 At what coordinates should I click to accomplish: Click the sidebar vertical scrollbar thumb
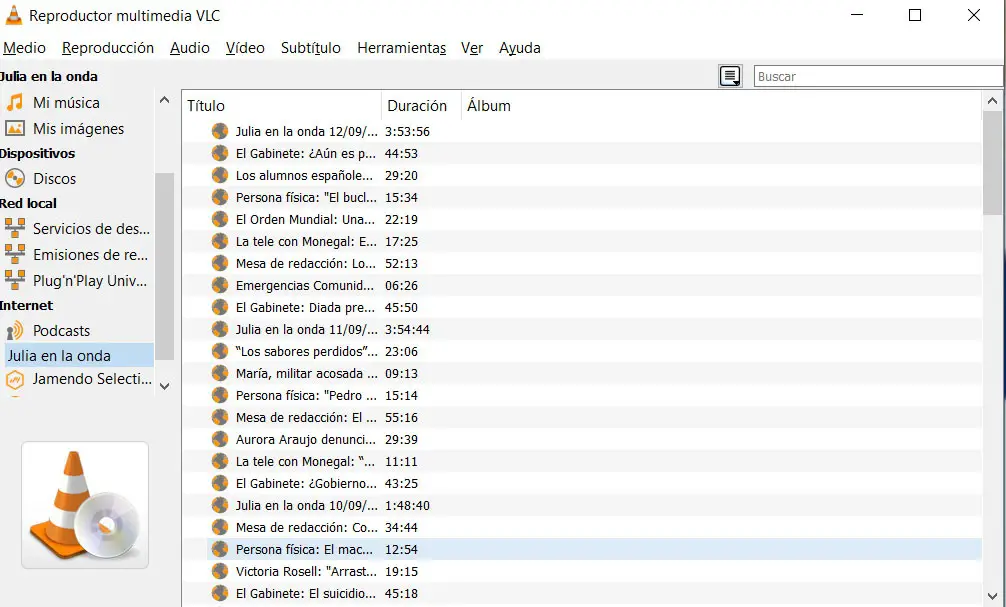click(x=164, y=266)
